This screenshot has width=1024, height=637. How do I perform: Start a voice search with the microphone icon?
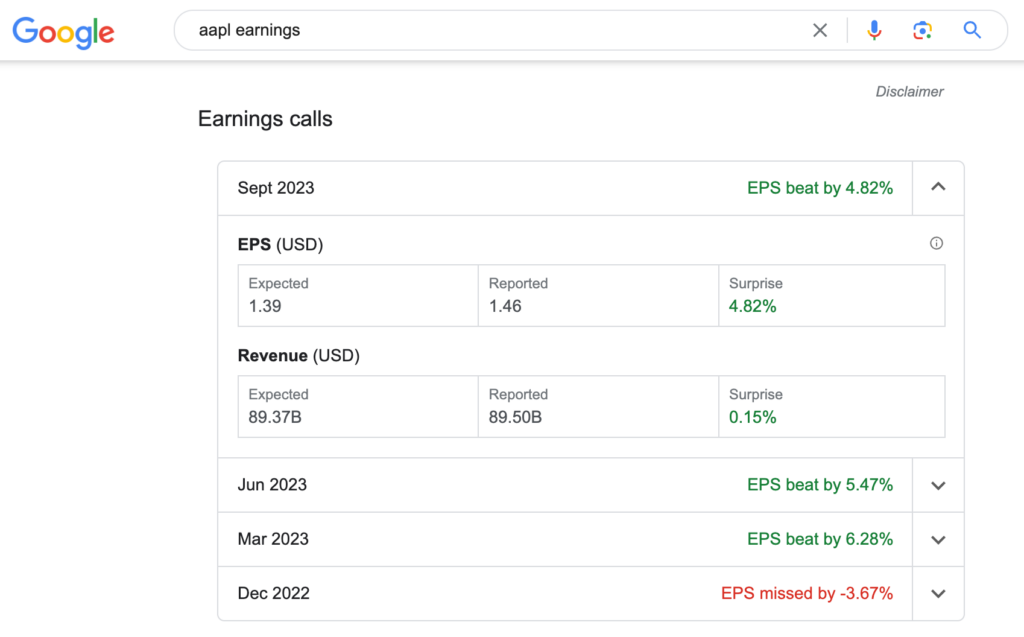[874, 30]
